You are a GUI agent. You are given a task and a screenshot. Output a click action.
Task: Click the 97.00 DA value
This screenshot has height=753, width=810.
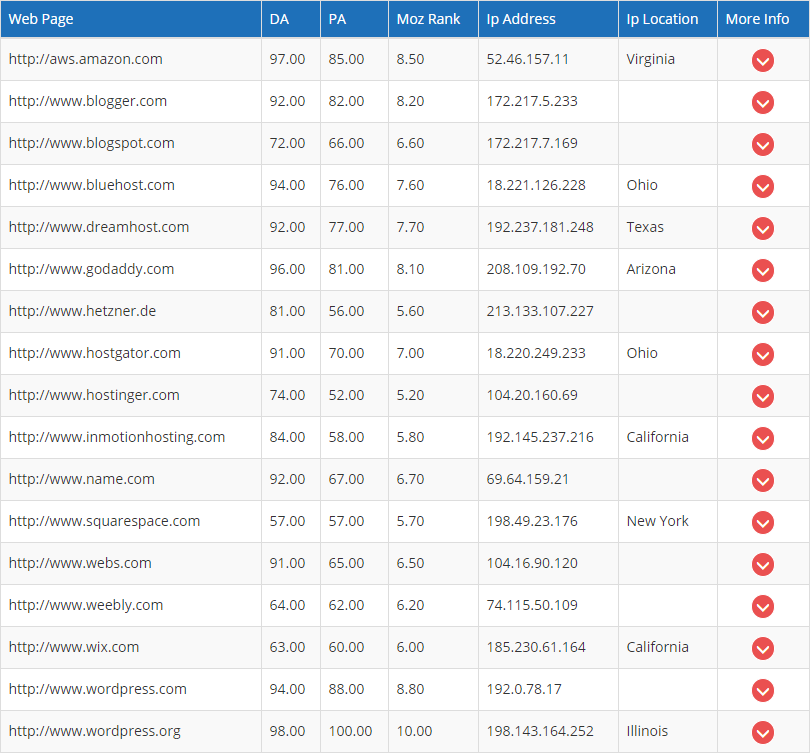coord(287,59)
